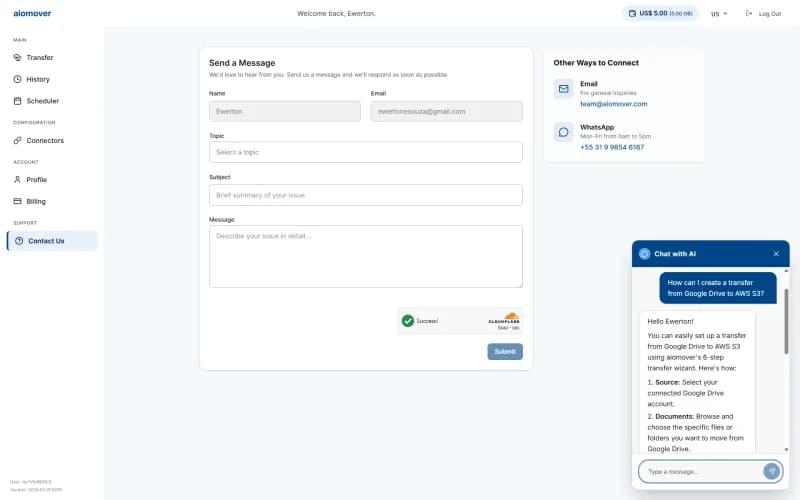Open the Select a topic dropdown

[366, 152]
